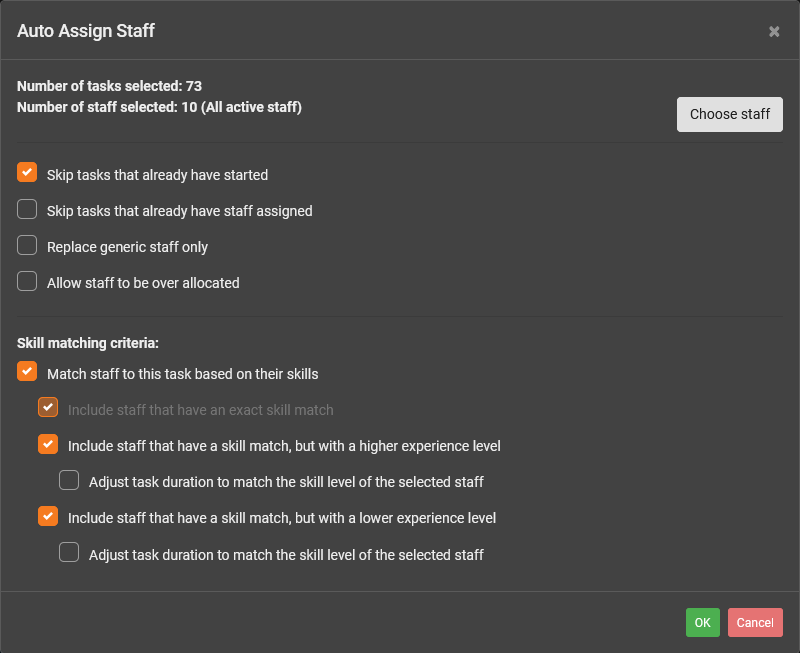Click "Skip tasks that already have staff assigned" label
Image resolution: width=800 pixels, height=653 pixels.
pyautogui.click(x=179, y=211)
